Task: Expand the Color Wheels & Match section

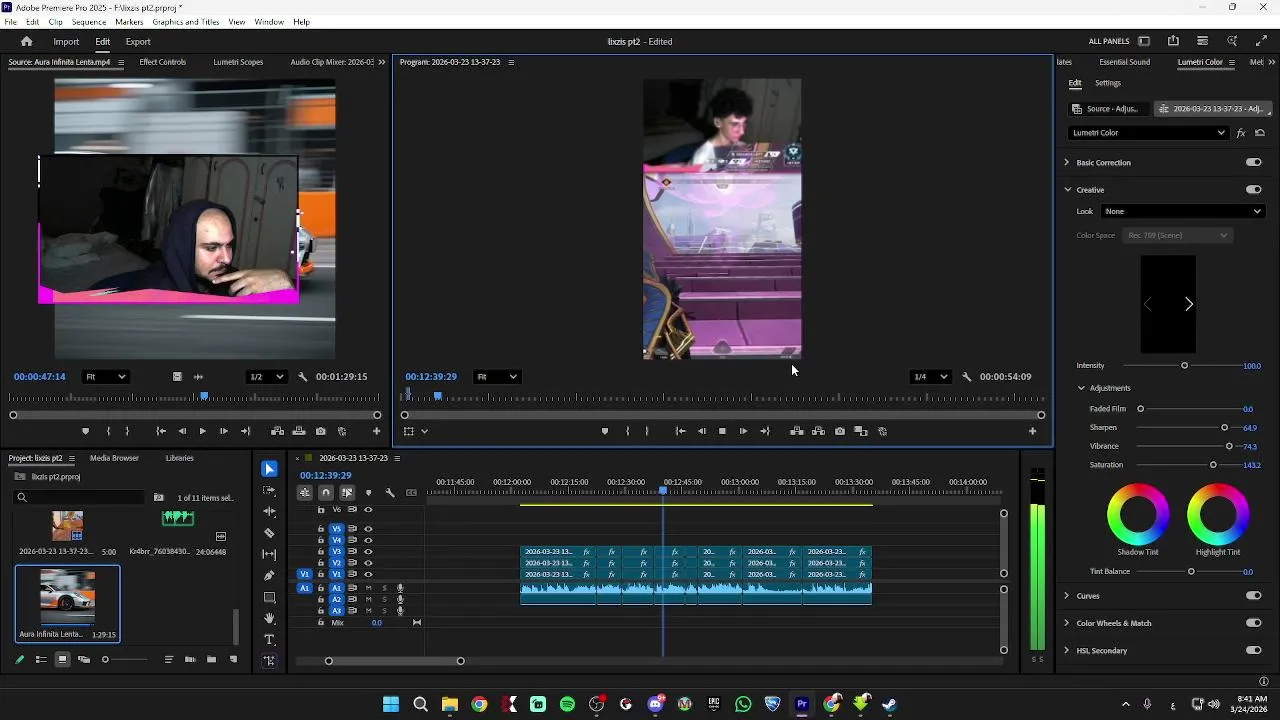Action: click(x=1066, y=623)
